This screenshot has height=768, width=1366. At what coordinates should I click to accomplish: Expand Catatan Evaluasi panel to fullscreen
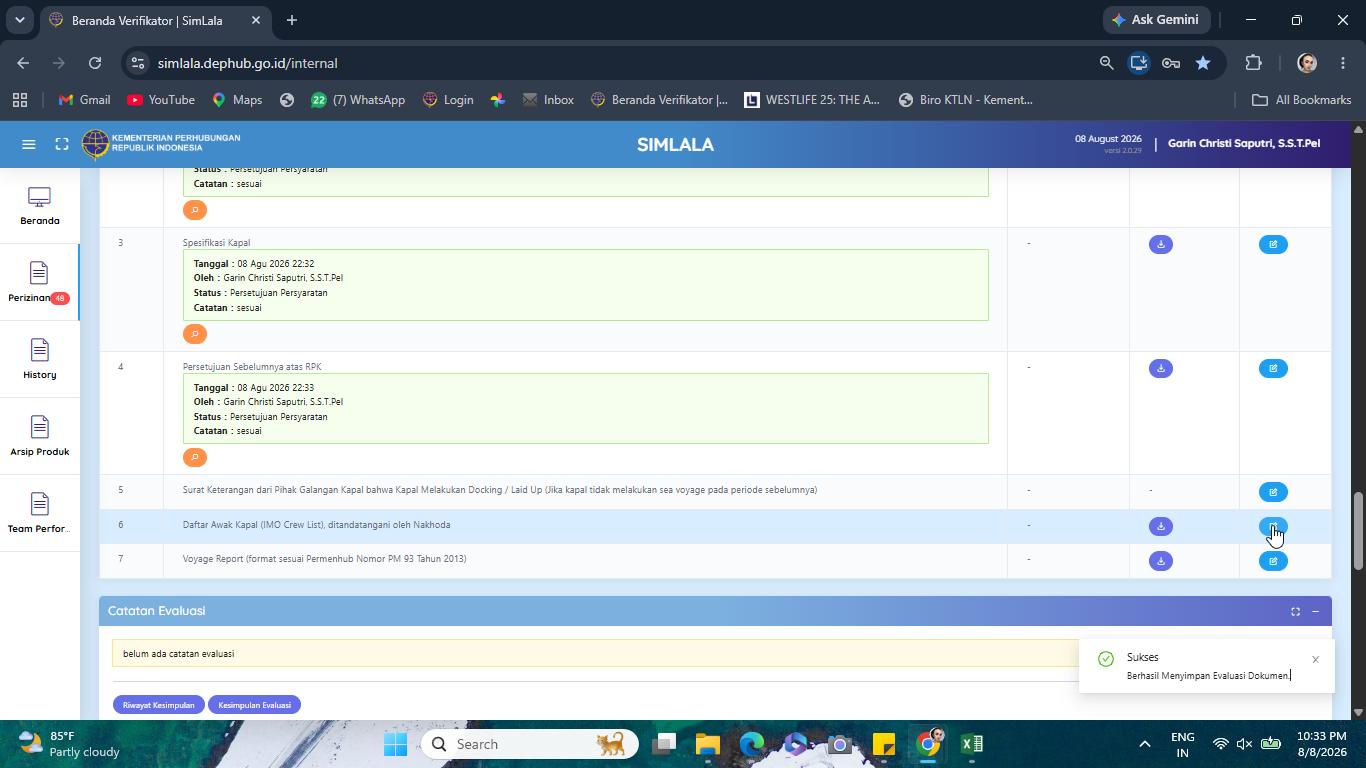(x=1295, y=611)
